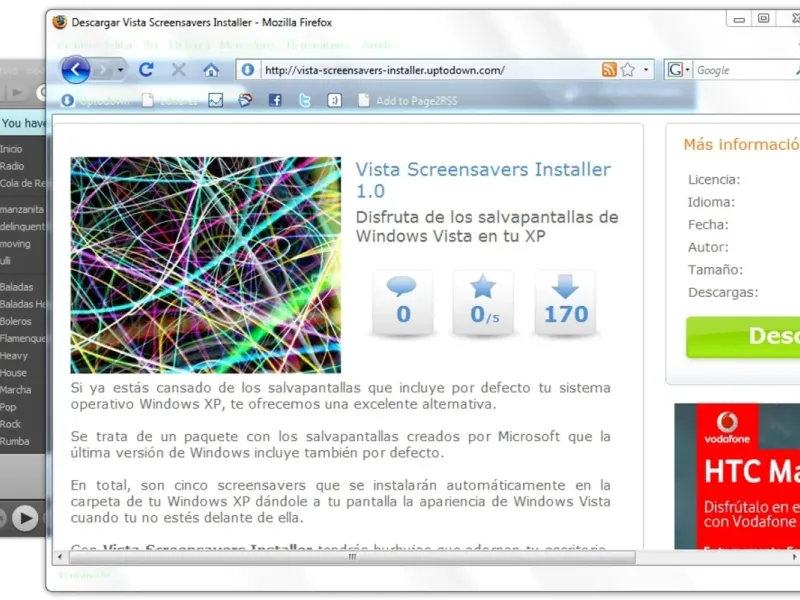Subscribe using the orange RSS feed icon

609,70
